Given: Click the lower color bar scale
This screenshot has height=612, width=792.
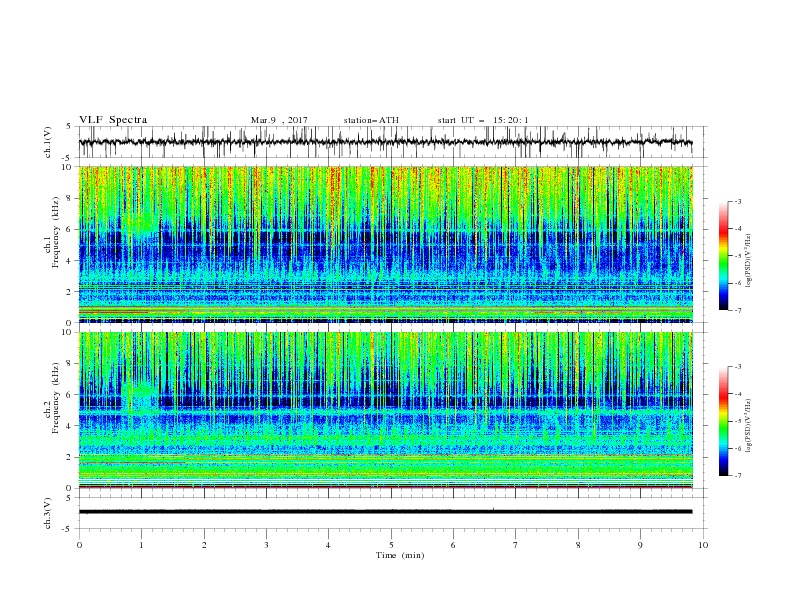Looking at the screenshot, I should (724, 421).
